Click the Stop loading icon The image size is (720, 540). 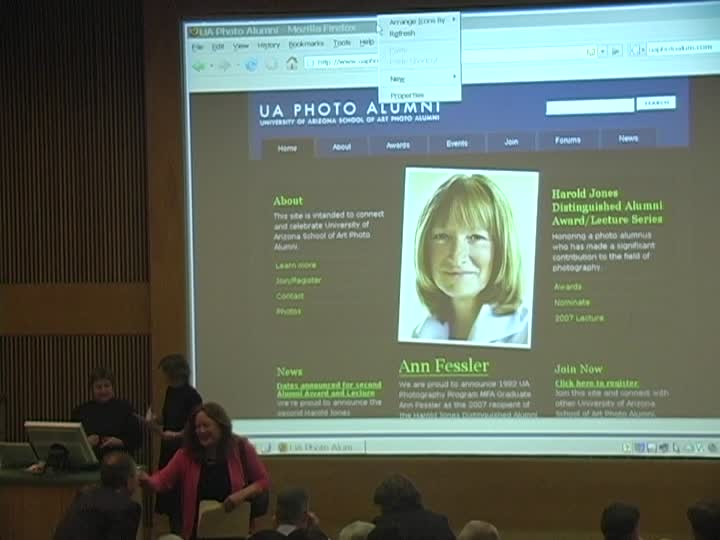click(272, 64)
